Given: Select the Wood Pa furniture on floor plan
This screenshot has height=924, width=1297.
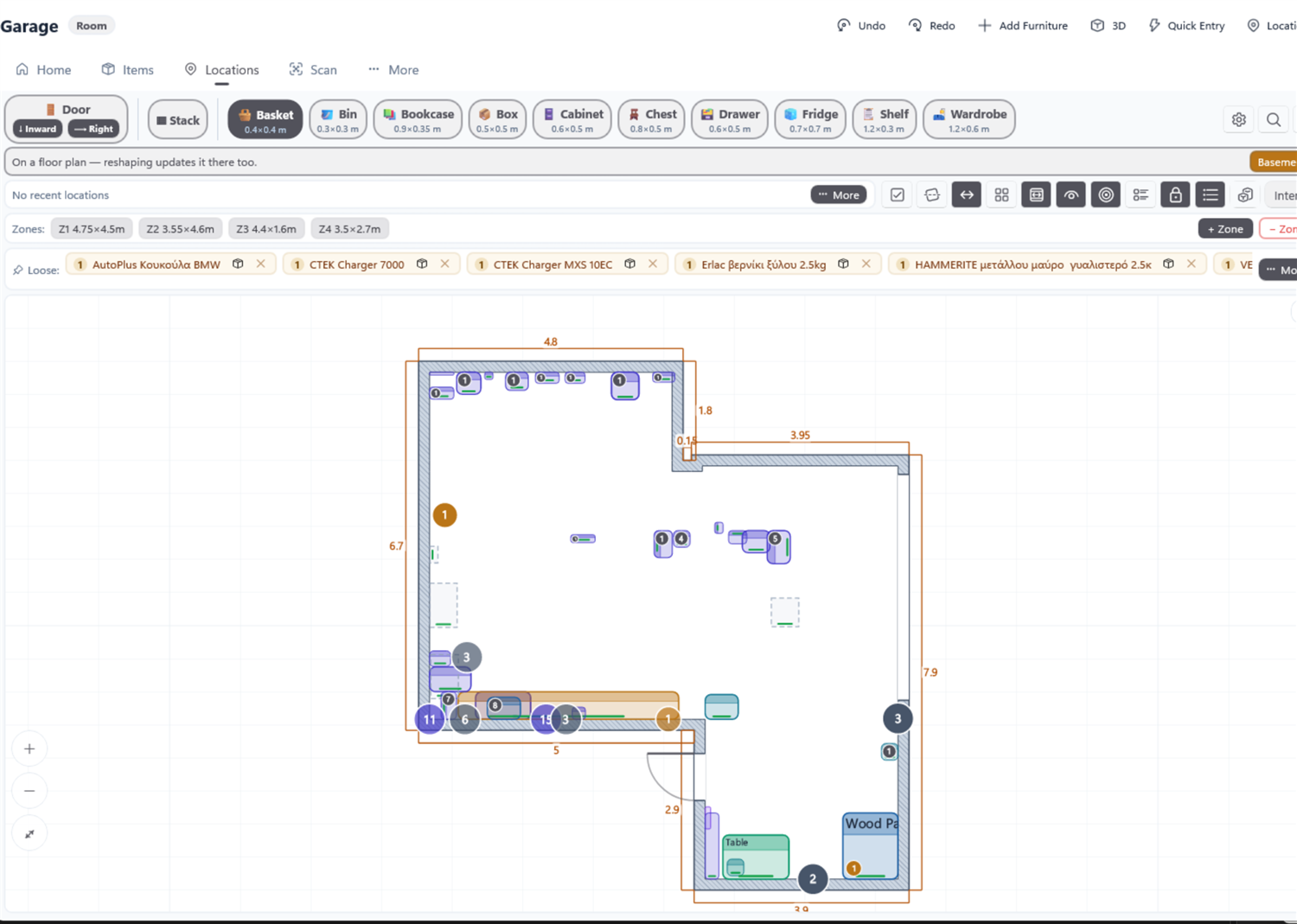Looking at the screenshot, I should click(871, 846).
